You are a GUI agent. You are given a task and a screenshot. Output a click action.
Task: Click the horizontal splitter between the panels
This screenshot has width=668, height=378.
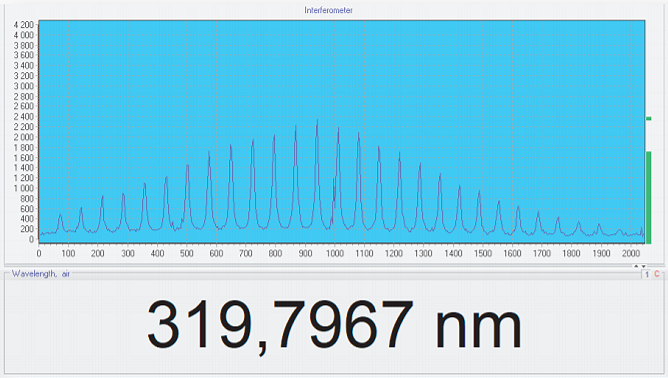[334, 266]
